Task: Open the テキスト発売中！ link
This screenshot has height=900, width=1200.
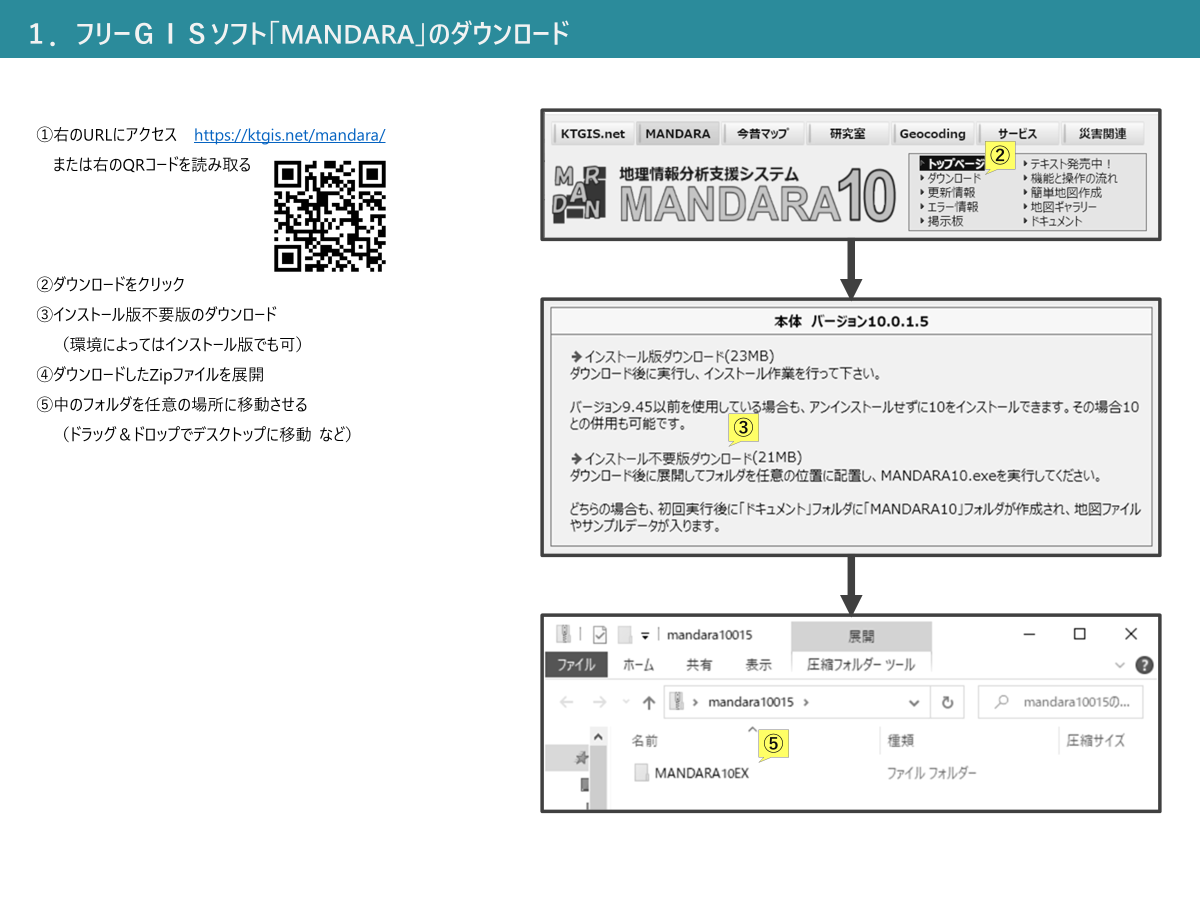Action: coord(1069,163)
